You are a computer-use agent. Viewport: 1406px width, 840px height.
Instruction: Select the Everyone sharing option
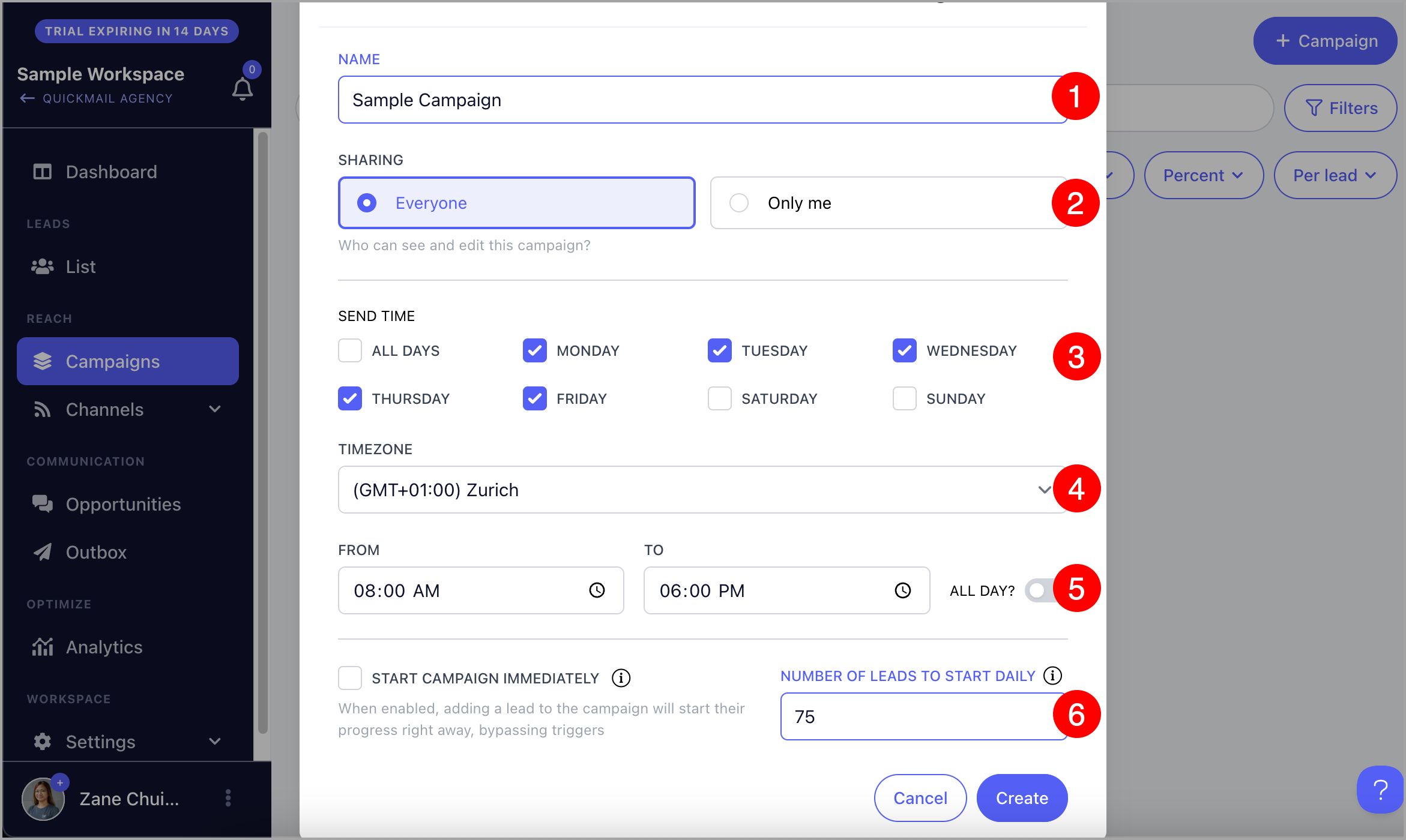click(x=517, y=203)
